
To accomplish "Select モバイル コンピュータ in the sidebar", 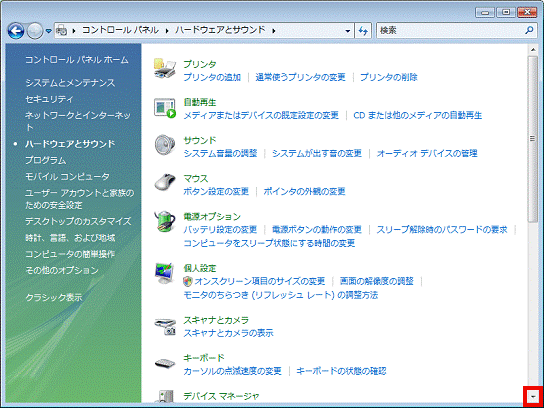I will 67,177.
